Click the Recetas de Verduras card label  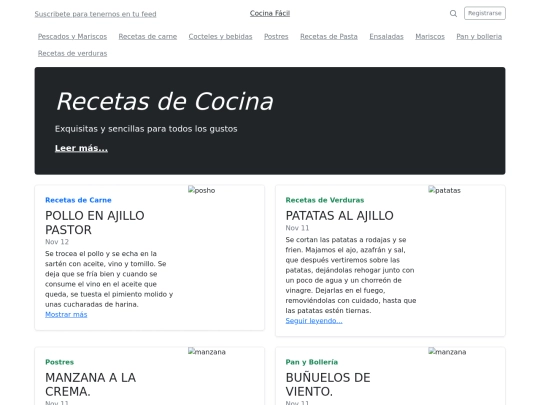click(x=325, y=200)
